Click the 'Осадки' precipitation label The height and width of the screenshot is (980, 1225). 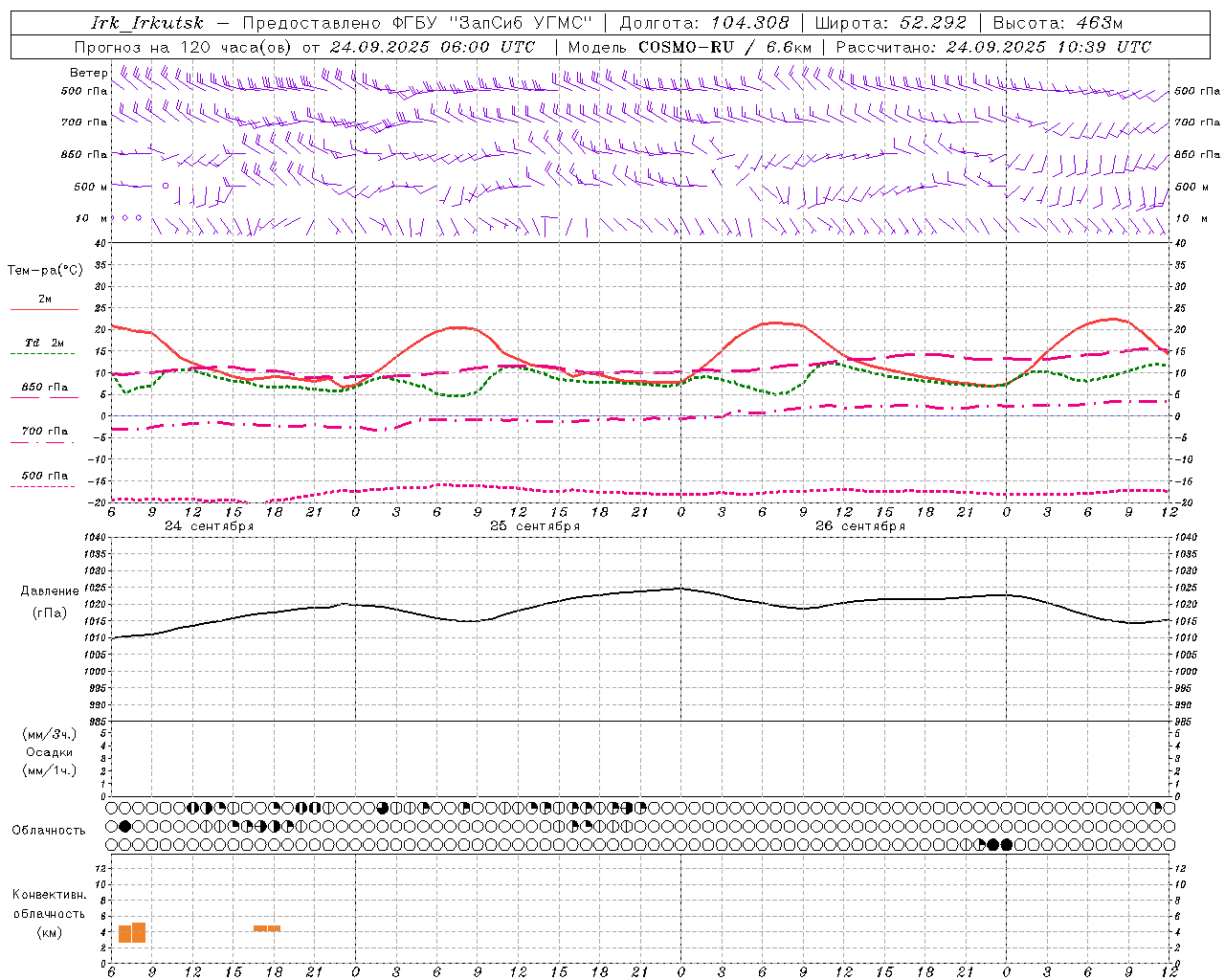[x=50, y=752]
